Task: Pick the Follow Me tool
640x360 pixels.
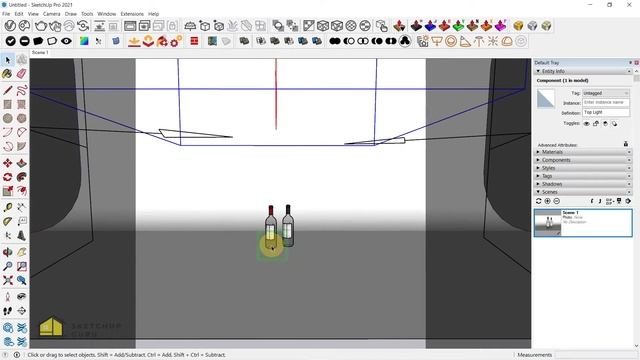Action: coord(22,177)
